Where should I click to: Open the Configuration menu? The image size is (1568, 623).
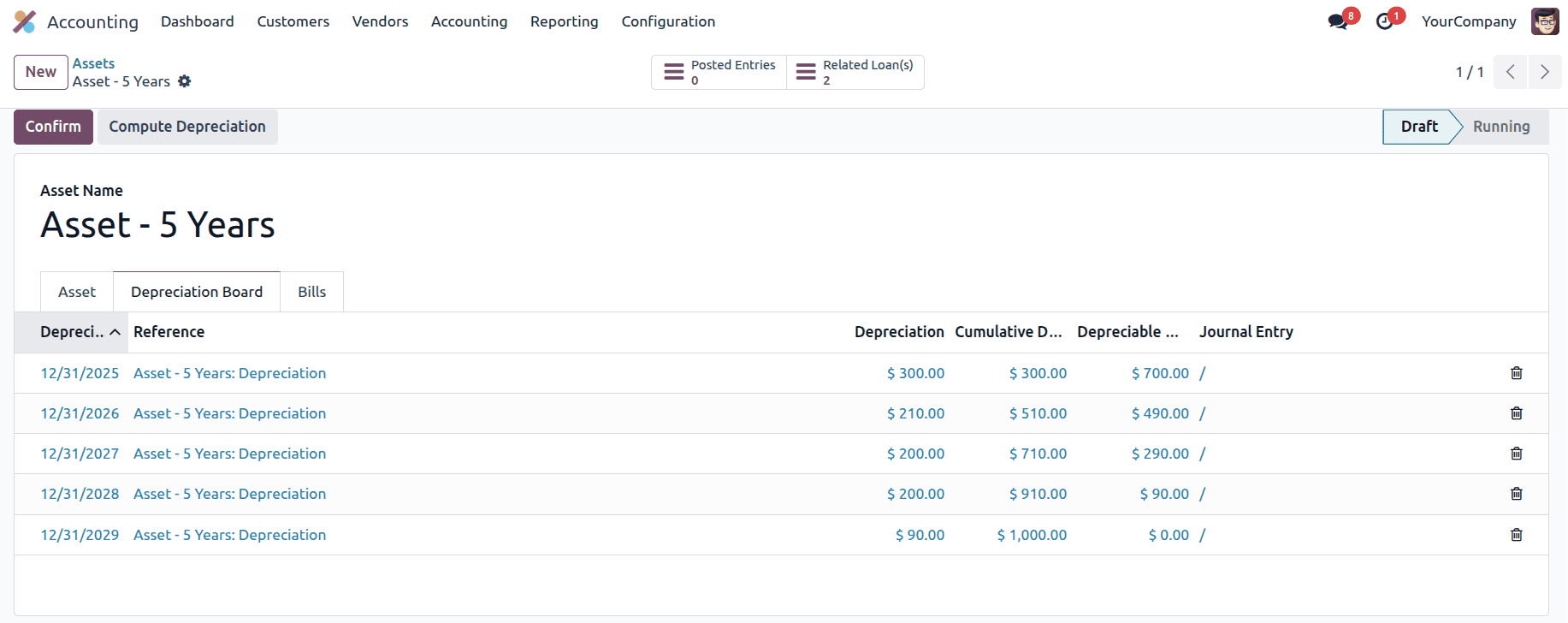668,21
